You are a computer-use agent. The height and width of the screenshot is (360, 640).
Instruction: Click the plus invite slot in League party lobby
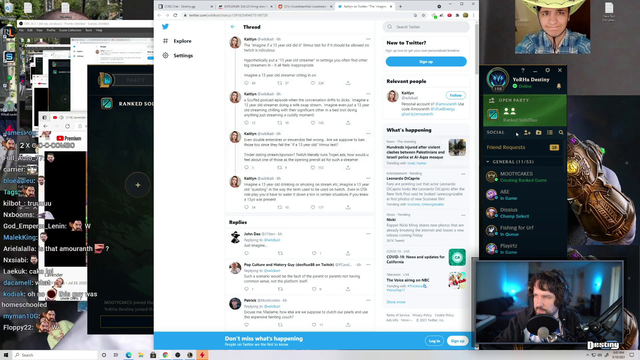click(138, 185)
